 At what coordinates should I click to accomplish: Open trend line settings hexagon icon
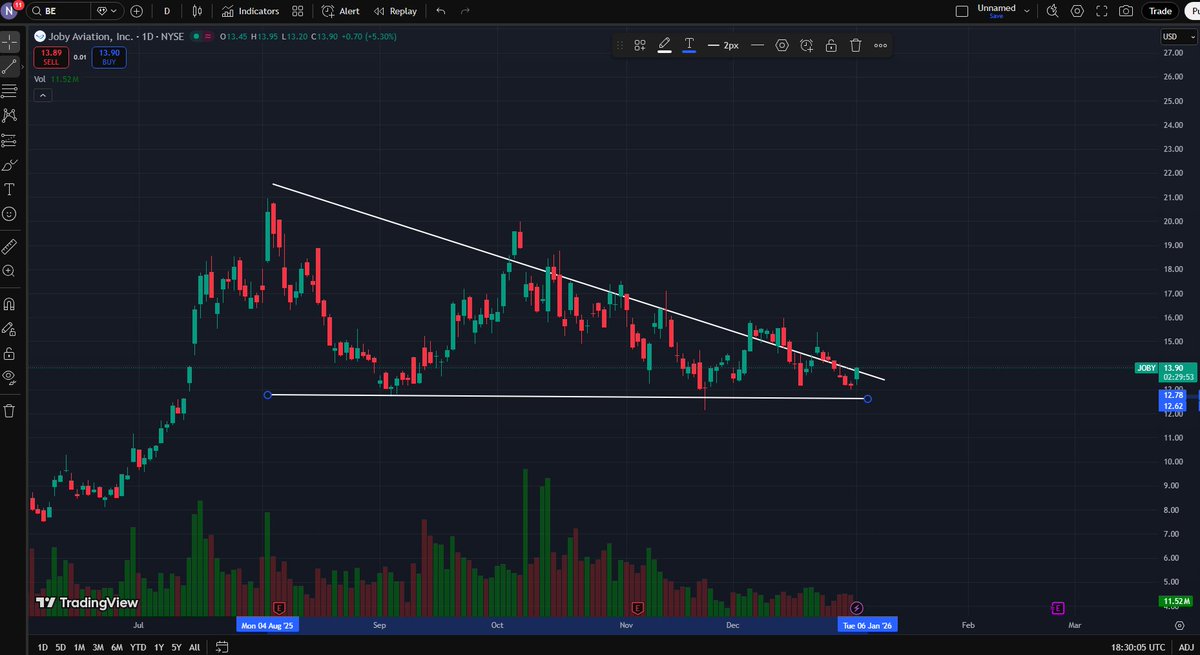782,45
